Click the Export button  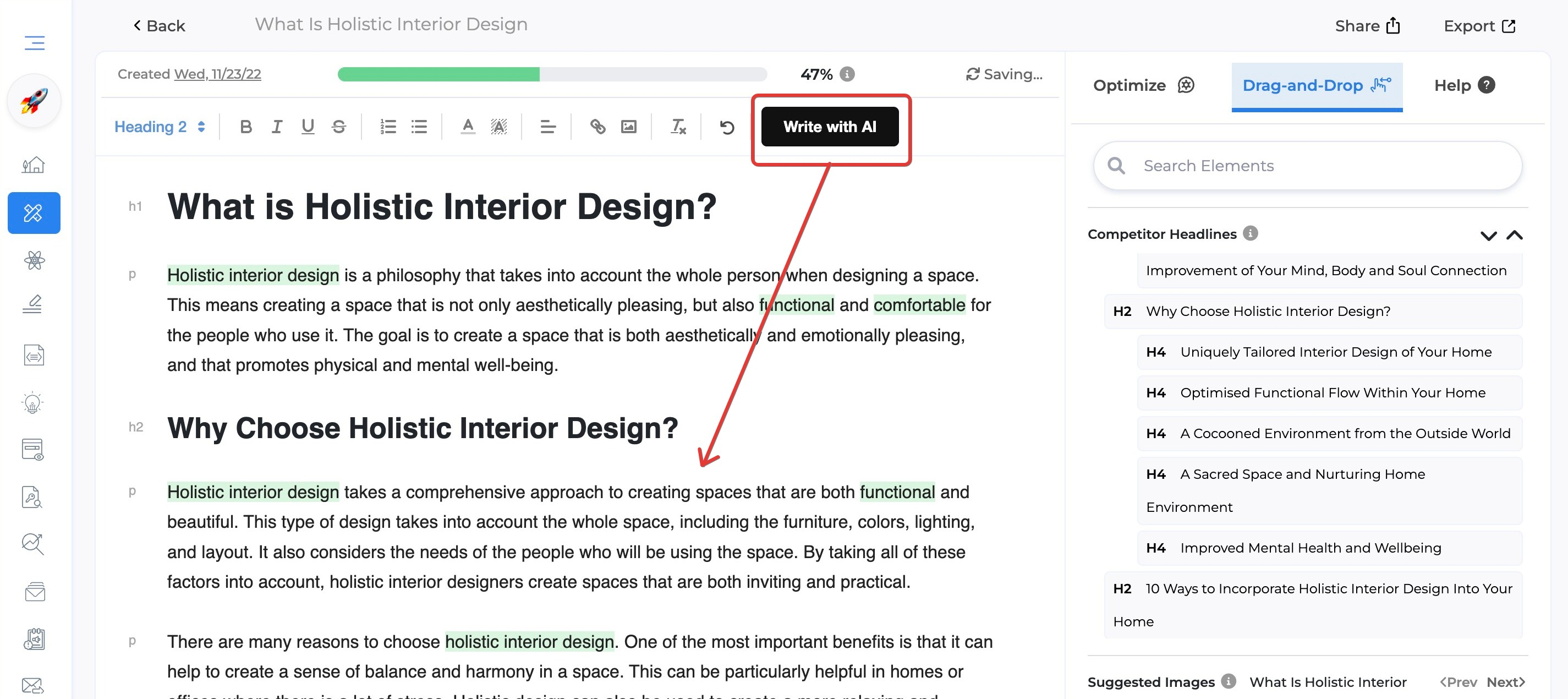pos(1479,25)
